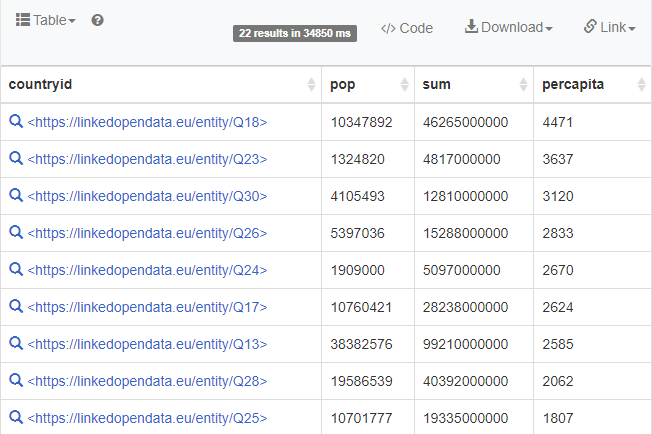Expand the Download options dropdown

coord(508,27)
